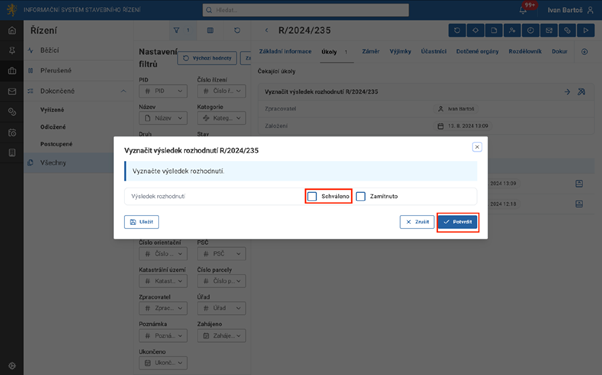Click the home icon in left sidebar
Screen dimensions: 602x375
click(x=12, y=30)
